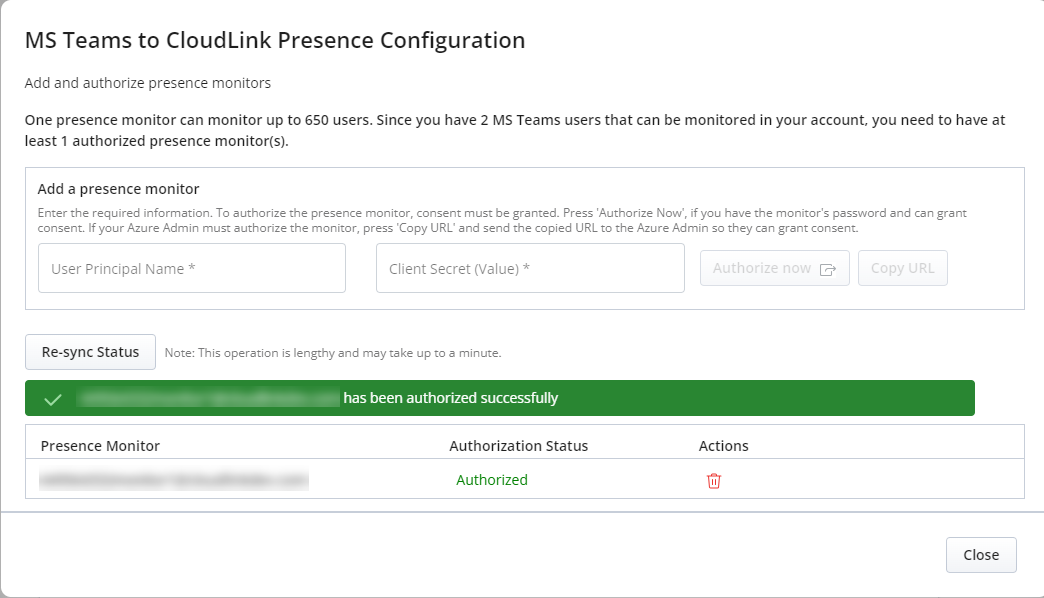Click the dialog title 'MS Teams to CloudLink Presence Configuration'

pyautogui.click(x=275, y=41)
